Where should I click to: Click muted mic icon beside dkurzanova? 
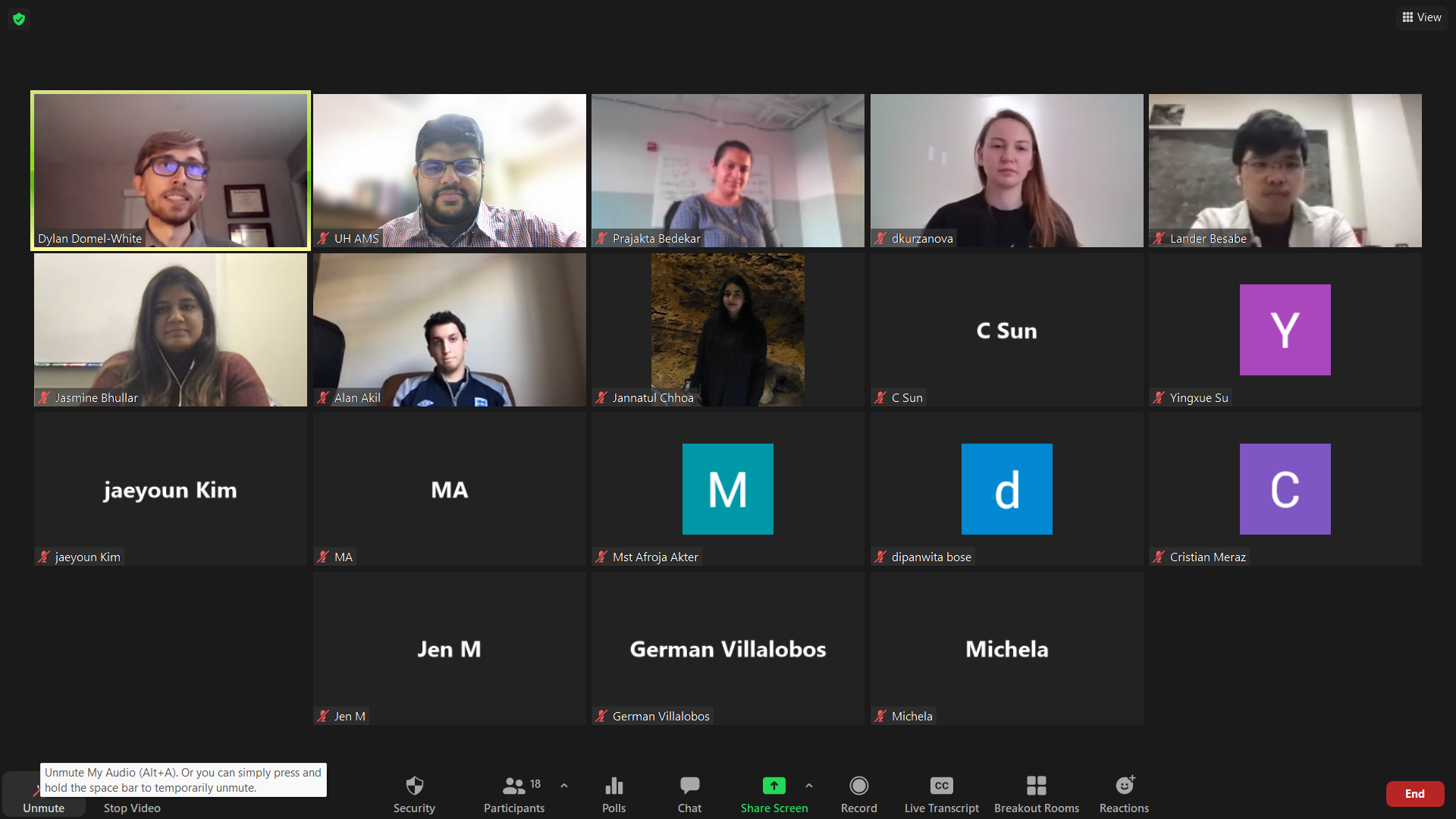coord(880,238)
